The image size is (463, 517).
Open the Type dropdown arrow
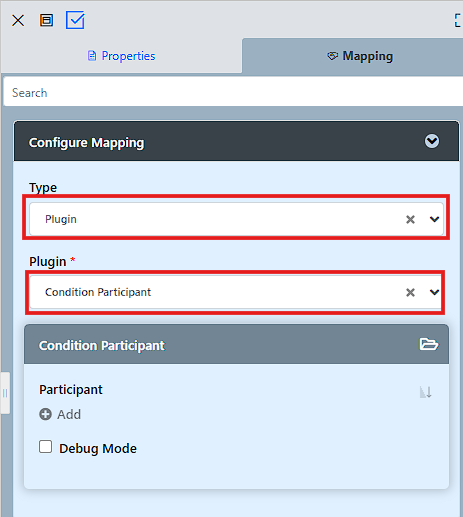[434, 219]
